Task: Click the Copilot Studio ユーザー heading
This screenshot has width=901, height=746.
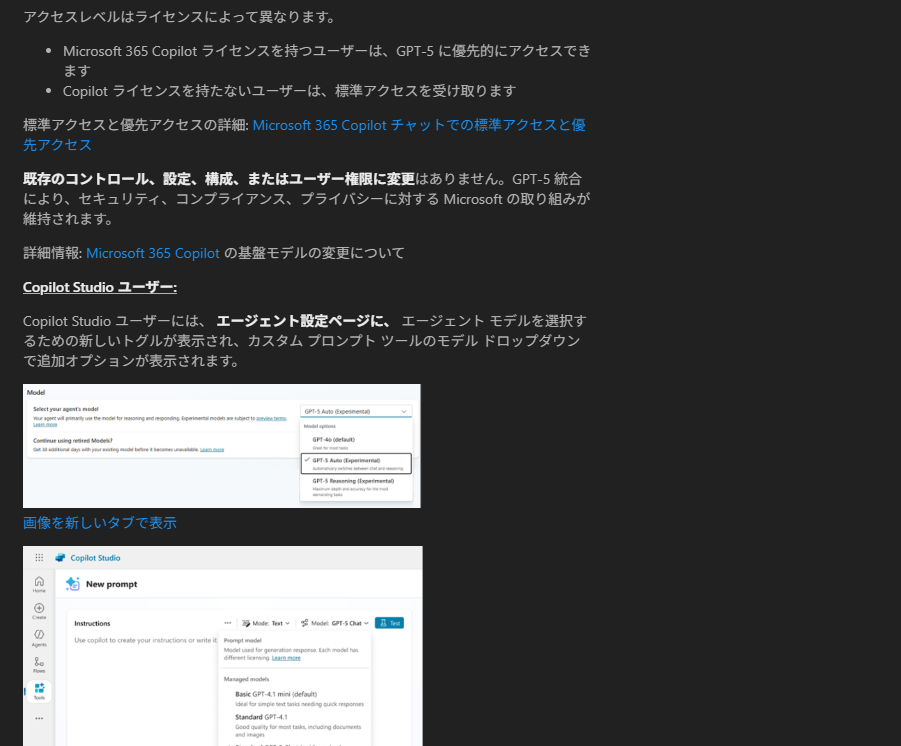Action: tap(100, 287)
